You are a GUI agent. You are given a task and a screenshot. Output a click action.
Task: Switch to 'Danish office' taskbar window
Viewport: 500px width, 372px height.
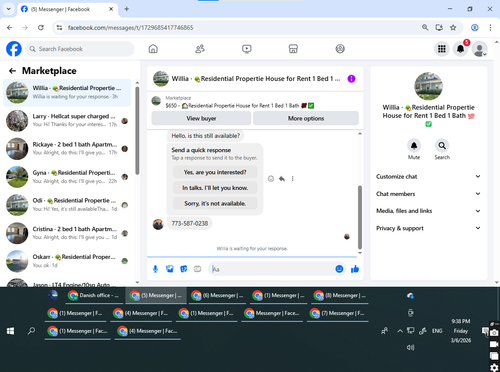94,296
